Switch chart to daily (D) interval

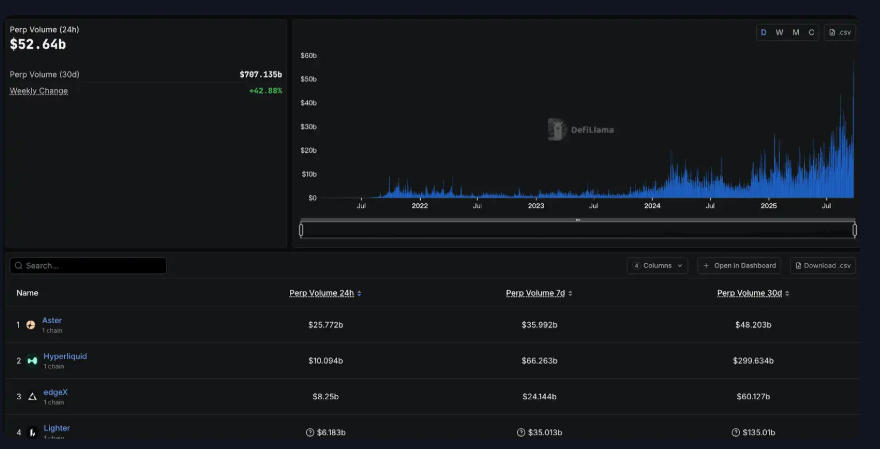pyautogui.click(x=764, y=32)
